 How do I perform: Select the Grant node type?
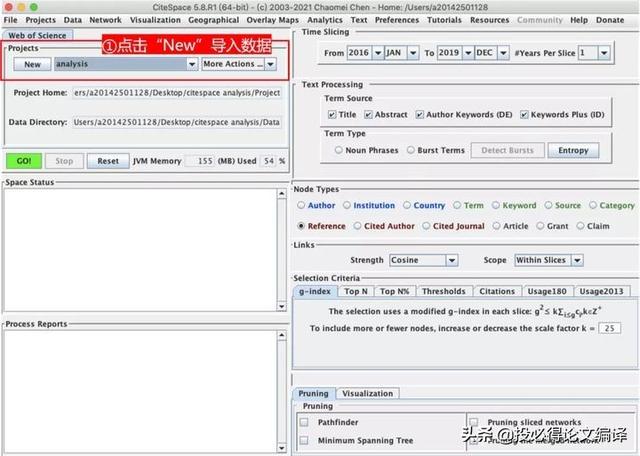point(540,226)
